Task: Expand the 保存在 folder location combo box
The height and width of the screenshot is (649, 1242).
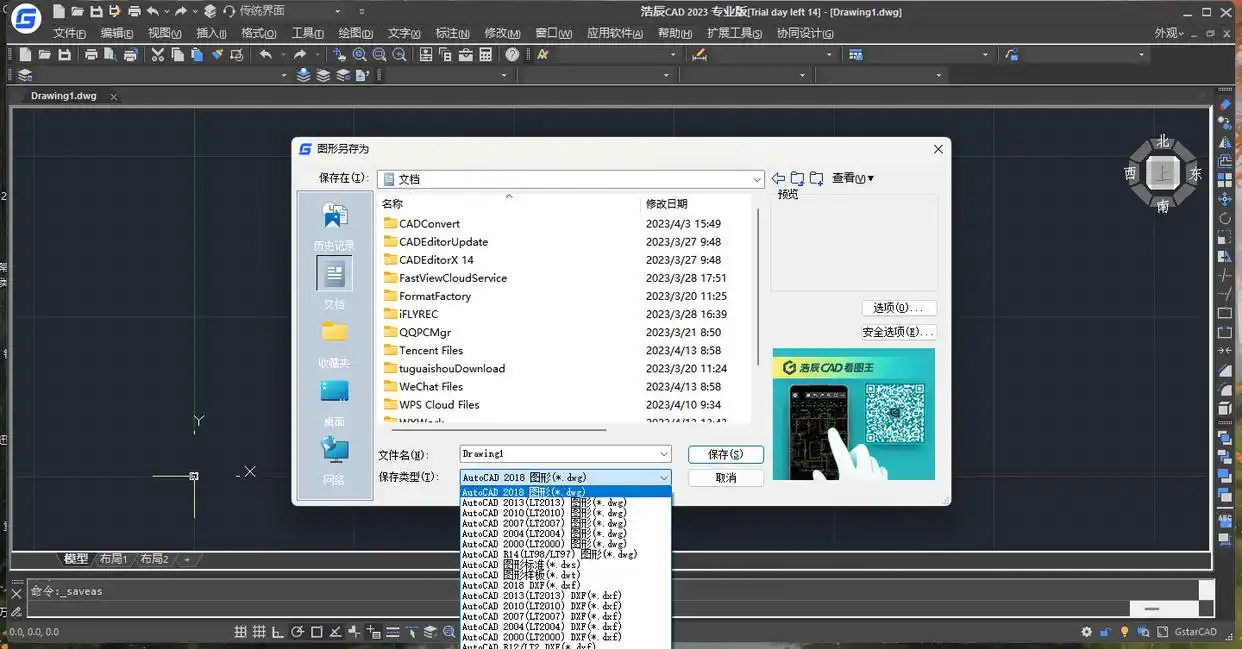Action: pyautogui.click(x=757, y=179)
